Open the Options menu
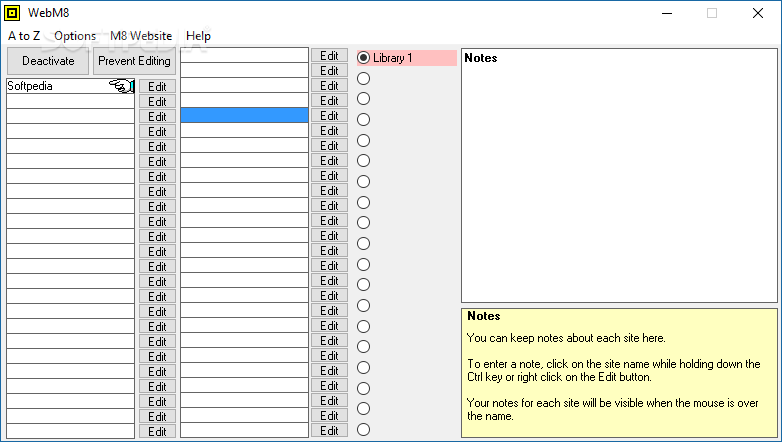Image resolution: width=782 pixels, height=442 pixels. (x=75, y=36)
